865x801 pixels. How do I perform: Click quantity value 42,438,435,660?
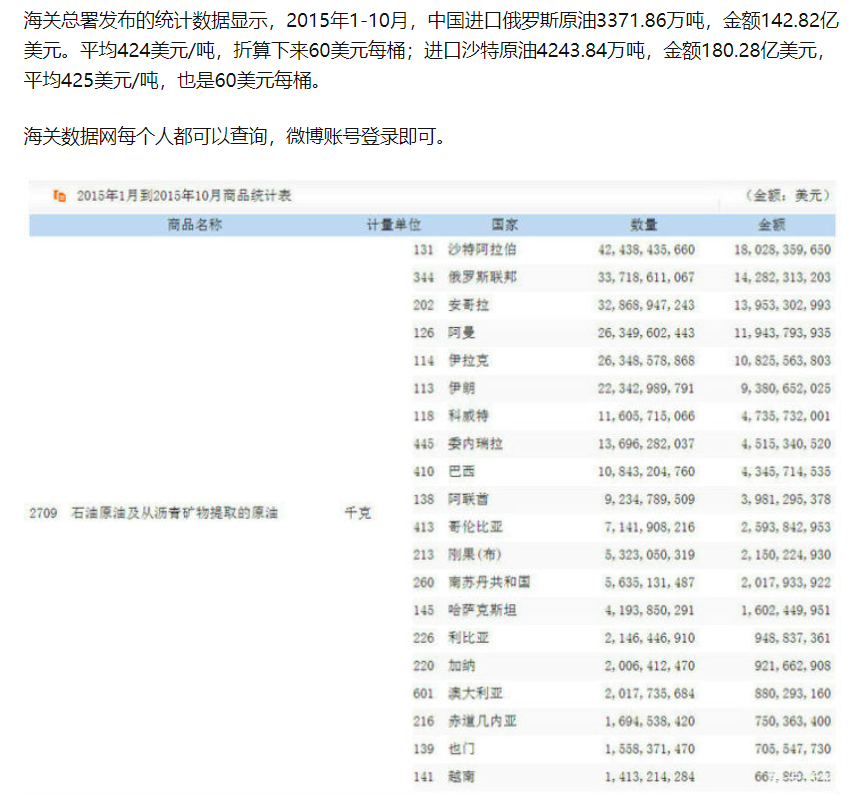(647, 250)
